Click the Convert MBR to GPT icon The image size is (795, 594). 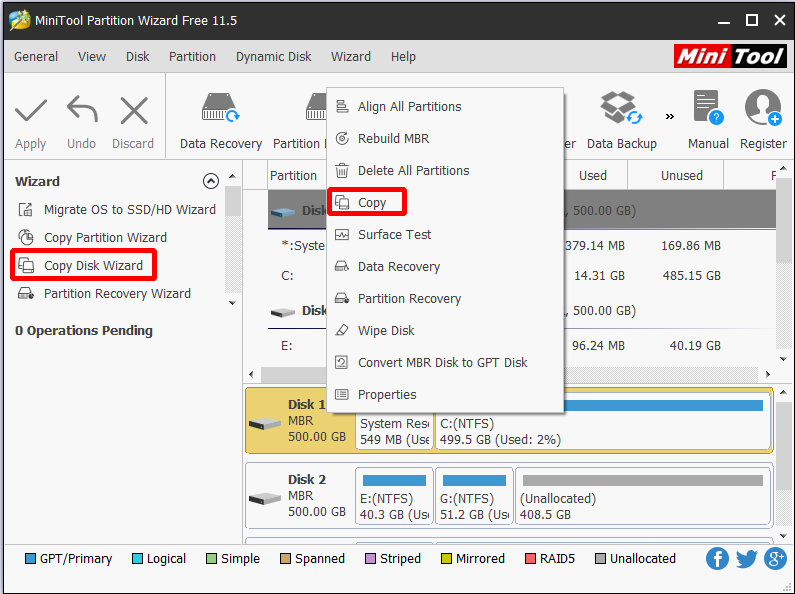[342, 362]
